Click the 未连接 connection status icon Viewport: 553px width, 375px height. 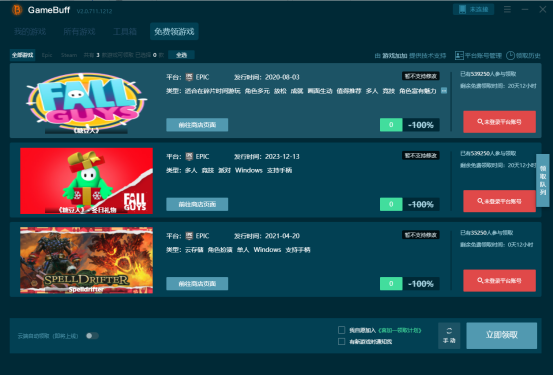coord(462,10)
